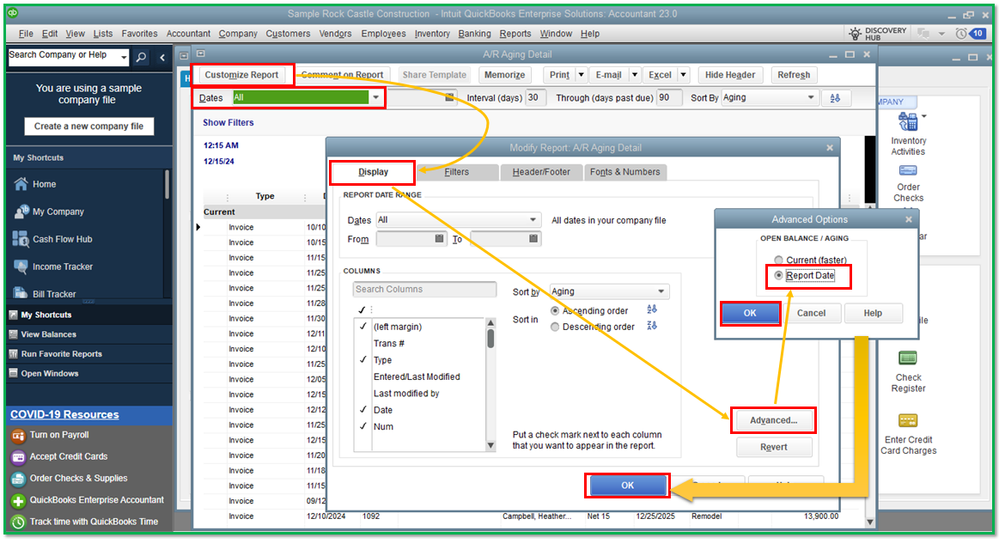The image size is (999, 539).
Task: Open Sort by dropdown in Modify Report dialog
Action: coord(661,291)
